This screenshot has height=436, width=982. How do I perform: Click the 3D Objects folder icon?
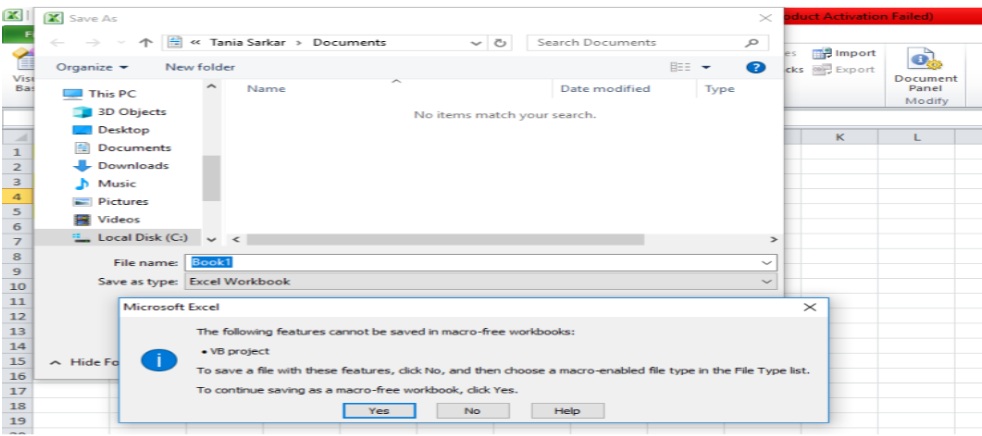pyautogui.click(x=82, y=112)
